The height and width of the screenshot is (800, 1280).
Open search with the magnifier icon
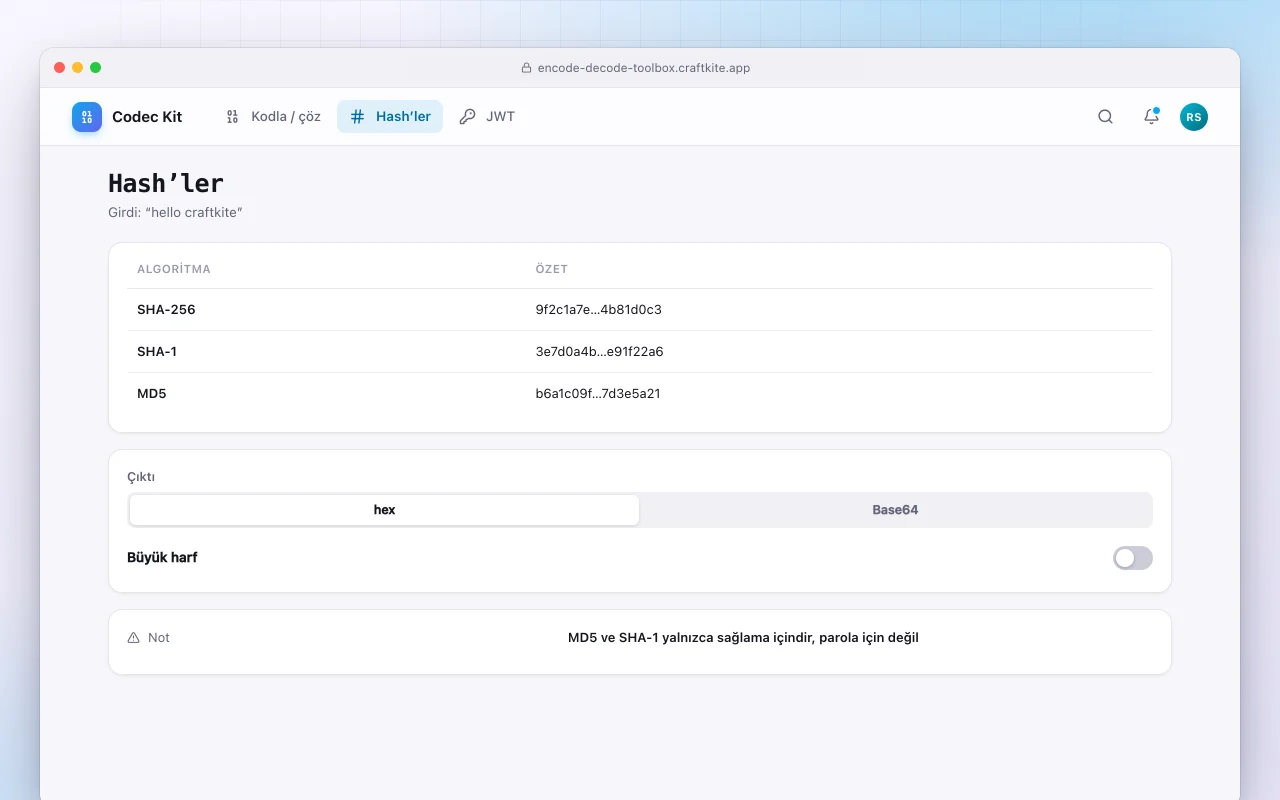[1105, 117]
